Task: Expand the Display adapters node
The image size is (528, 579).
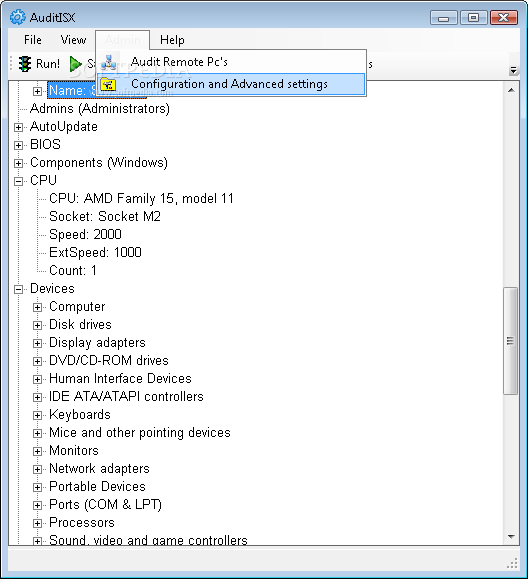Action: (37, 343)
